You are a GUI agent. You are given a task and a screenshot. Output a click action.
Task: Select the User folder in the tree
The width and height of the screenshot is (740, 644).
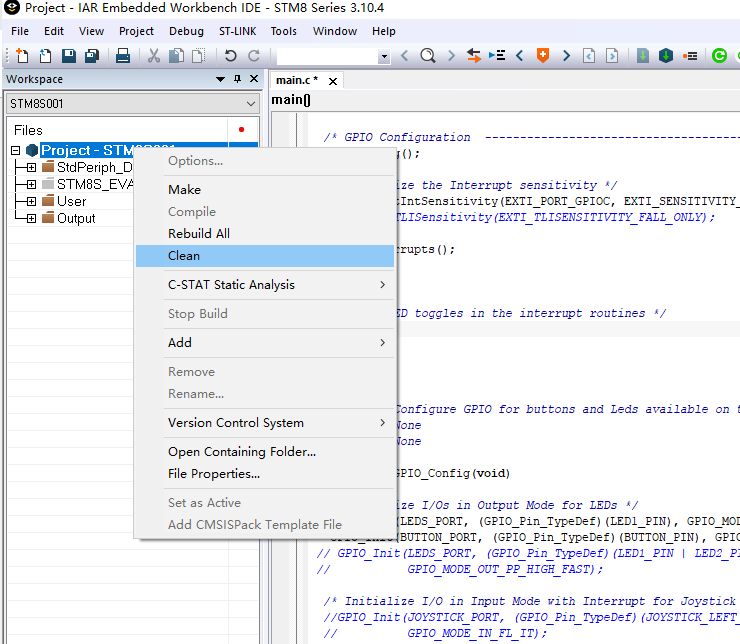tap(71, 201)
